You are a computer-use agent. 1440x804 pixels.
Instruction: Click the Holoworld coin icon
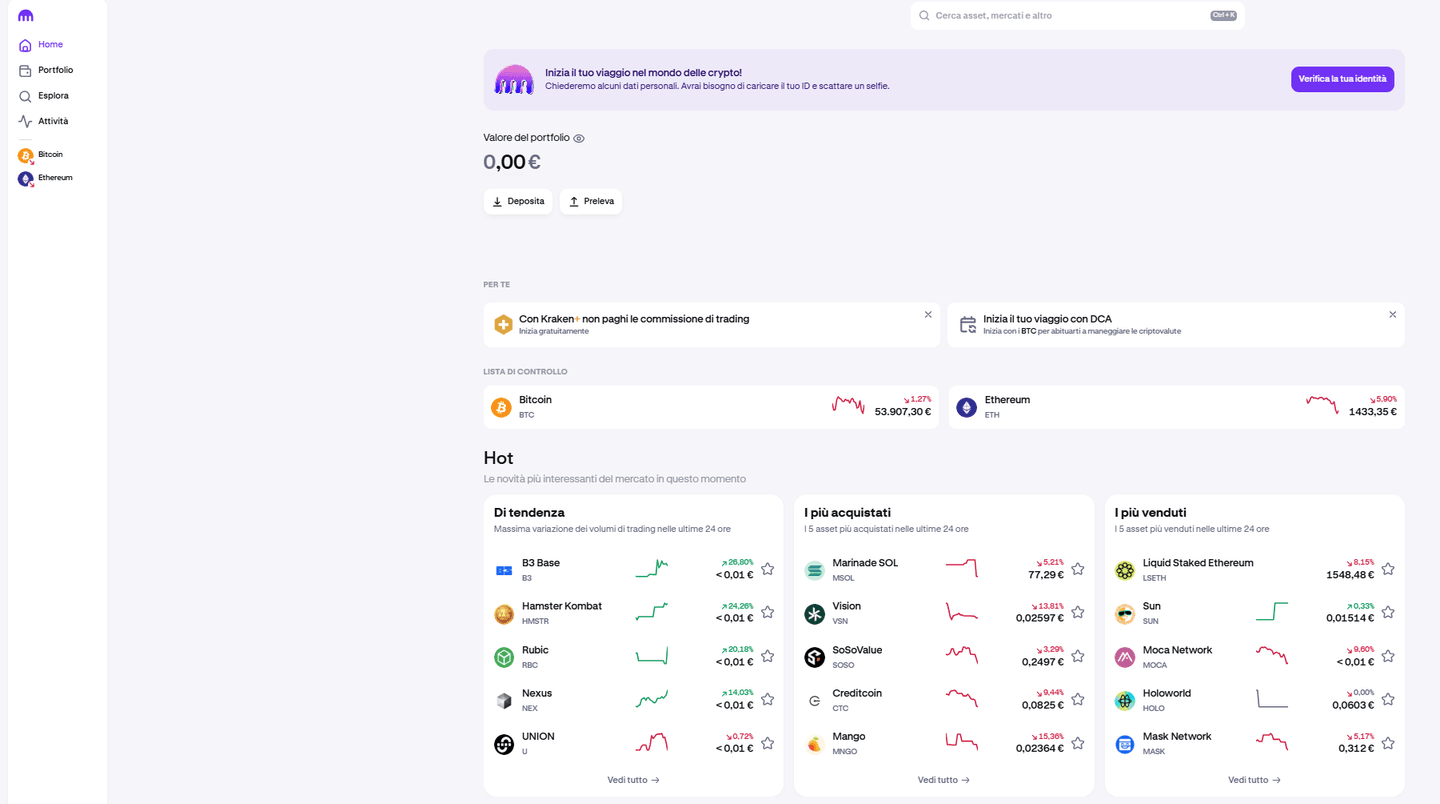(1125, 701)
